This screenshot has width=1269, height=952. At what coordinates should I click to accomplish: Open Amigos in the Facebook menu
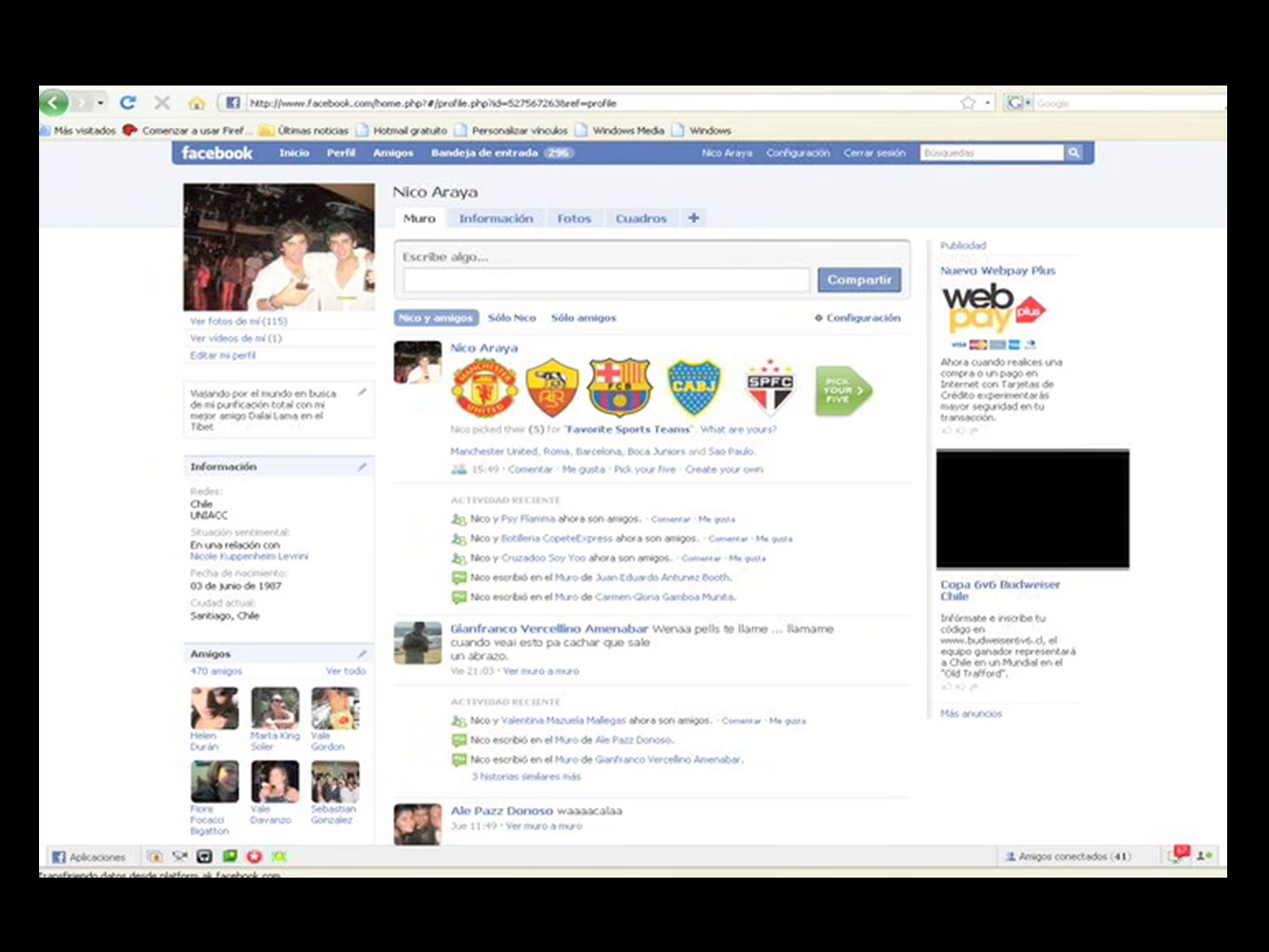coord(393,152)
